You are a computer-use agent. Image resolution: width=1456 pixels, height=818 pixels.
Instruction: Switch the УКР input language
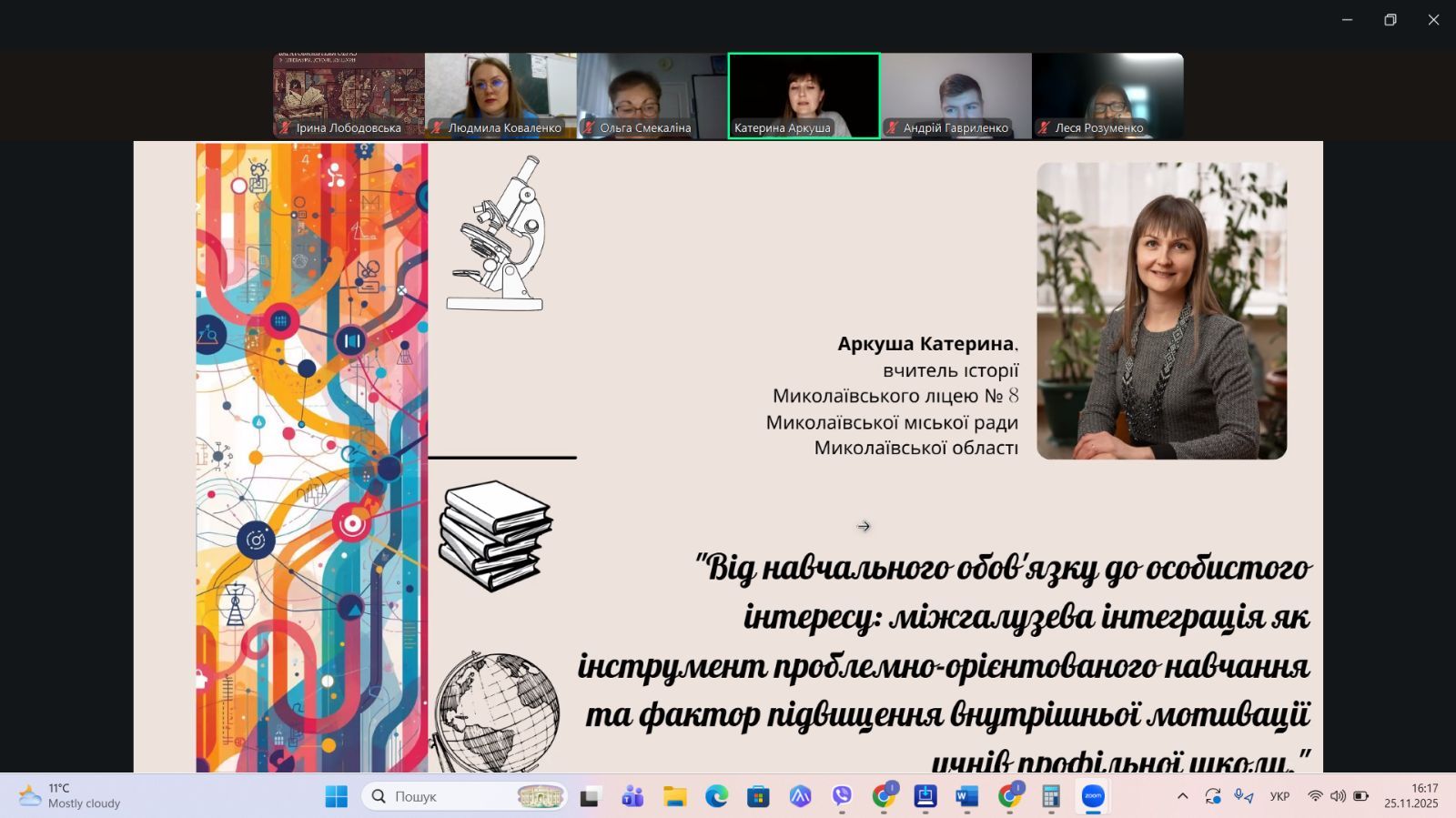coord(1279,796)
